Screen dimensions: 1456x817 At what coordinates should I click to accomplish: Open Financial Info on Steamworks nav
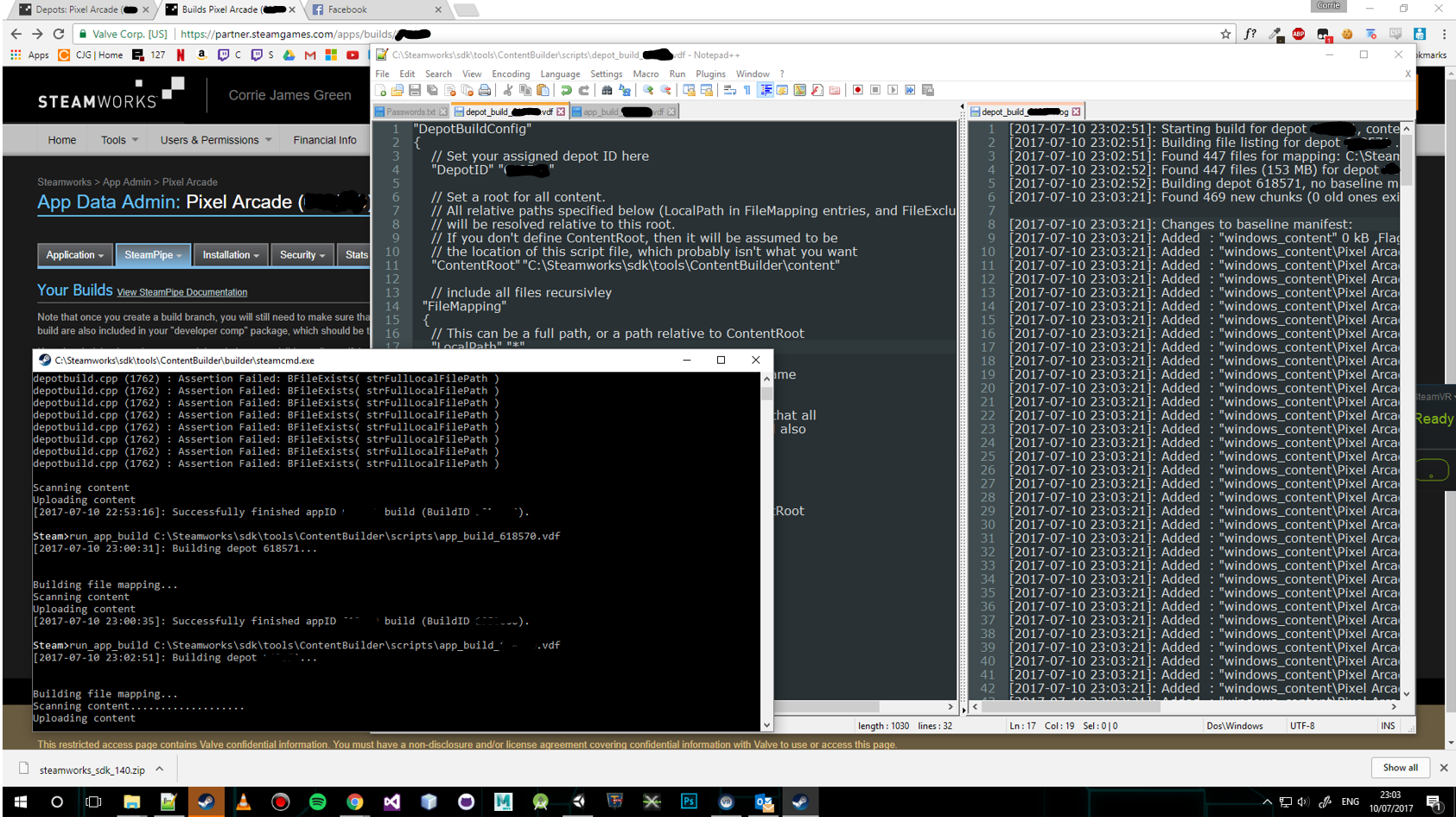pyautogui.click(x=324, y=140)
